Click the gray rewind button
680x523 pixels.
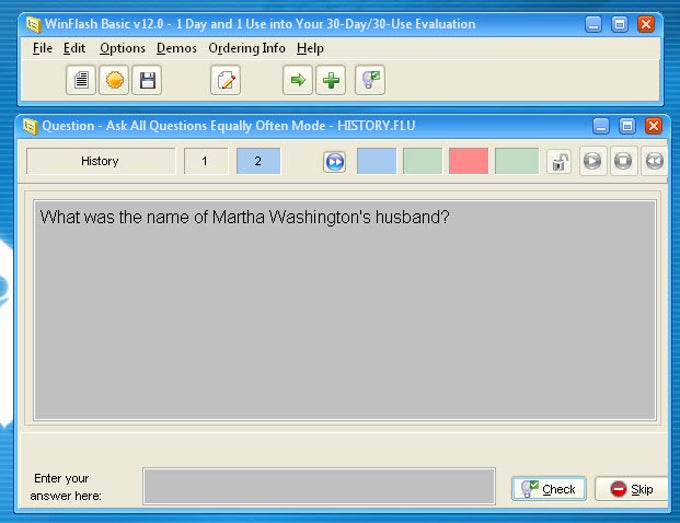tap(654, 161)
